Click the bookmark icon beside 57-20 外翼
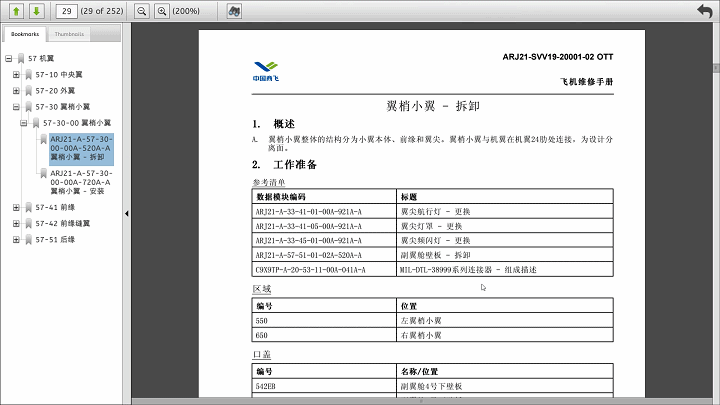The height and width of the screenshot is (405, 720). (28, 90)
